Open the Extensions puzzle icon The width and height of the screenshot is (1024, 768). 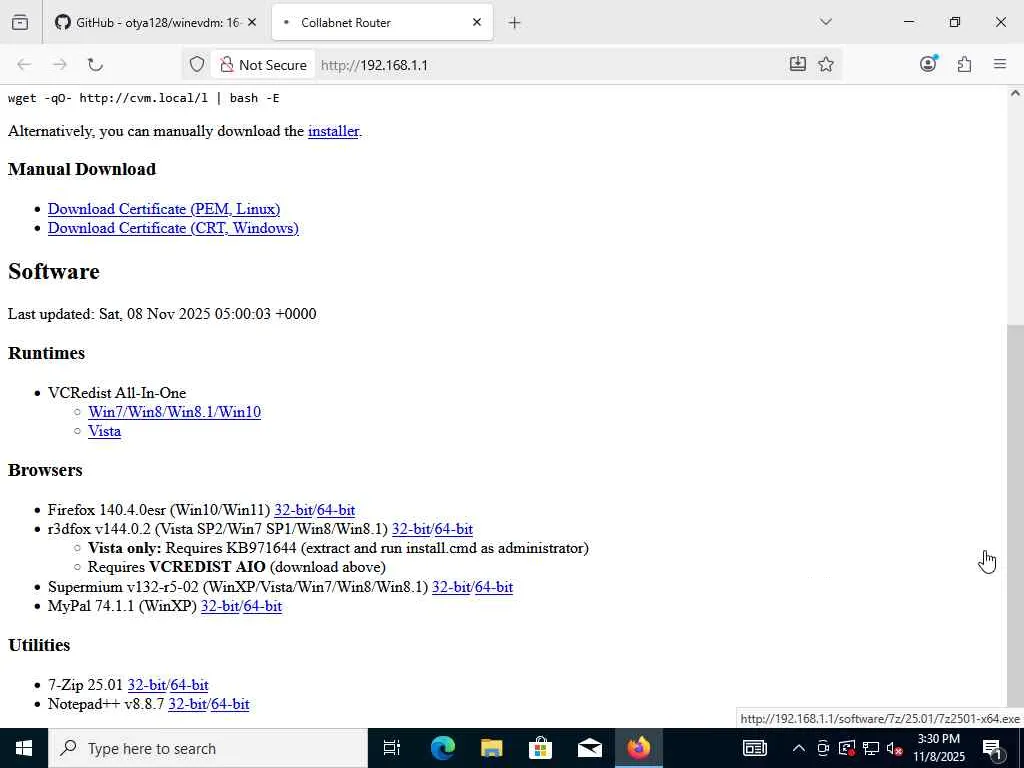[964, 64]
